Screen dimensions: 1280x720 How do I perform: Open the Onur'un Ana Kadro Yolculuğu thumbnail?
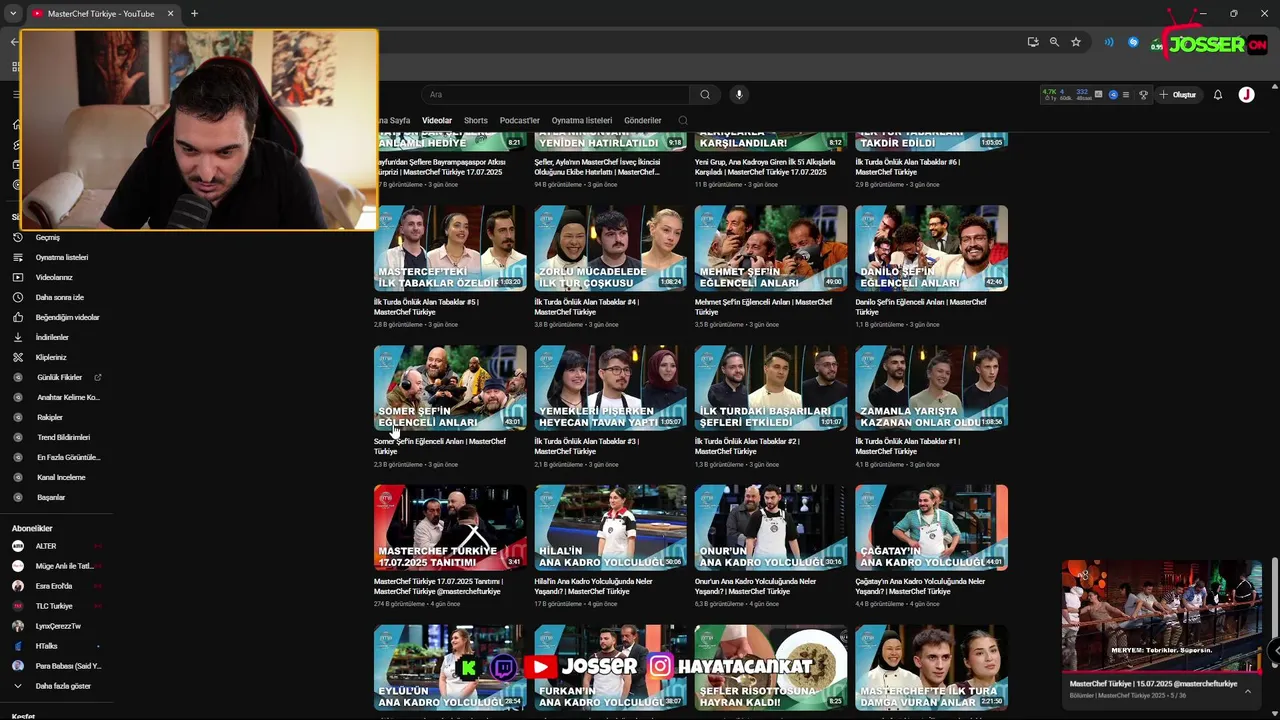coord(771,528)
